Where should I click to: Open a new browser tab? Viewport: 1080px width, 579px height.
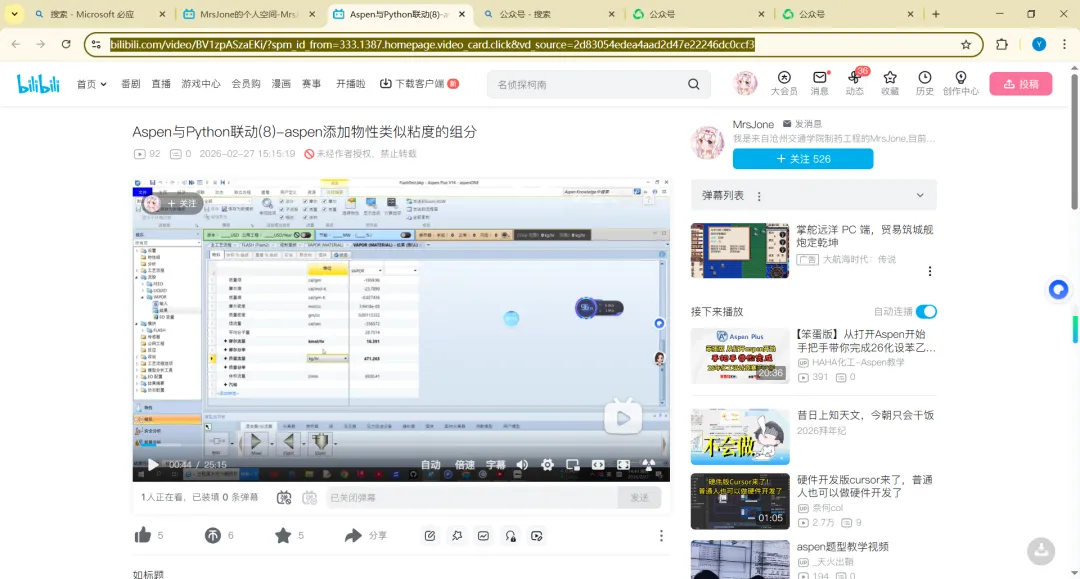(x=935, y=14)
